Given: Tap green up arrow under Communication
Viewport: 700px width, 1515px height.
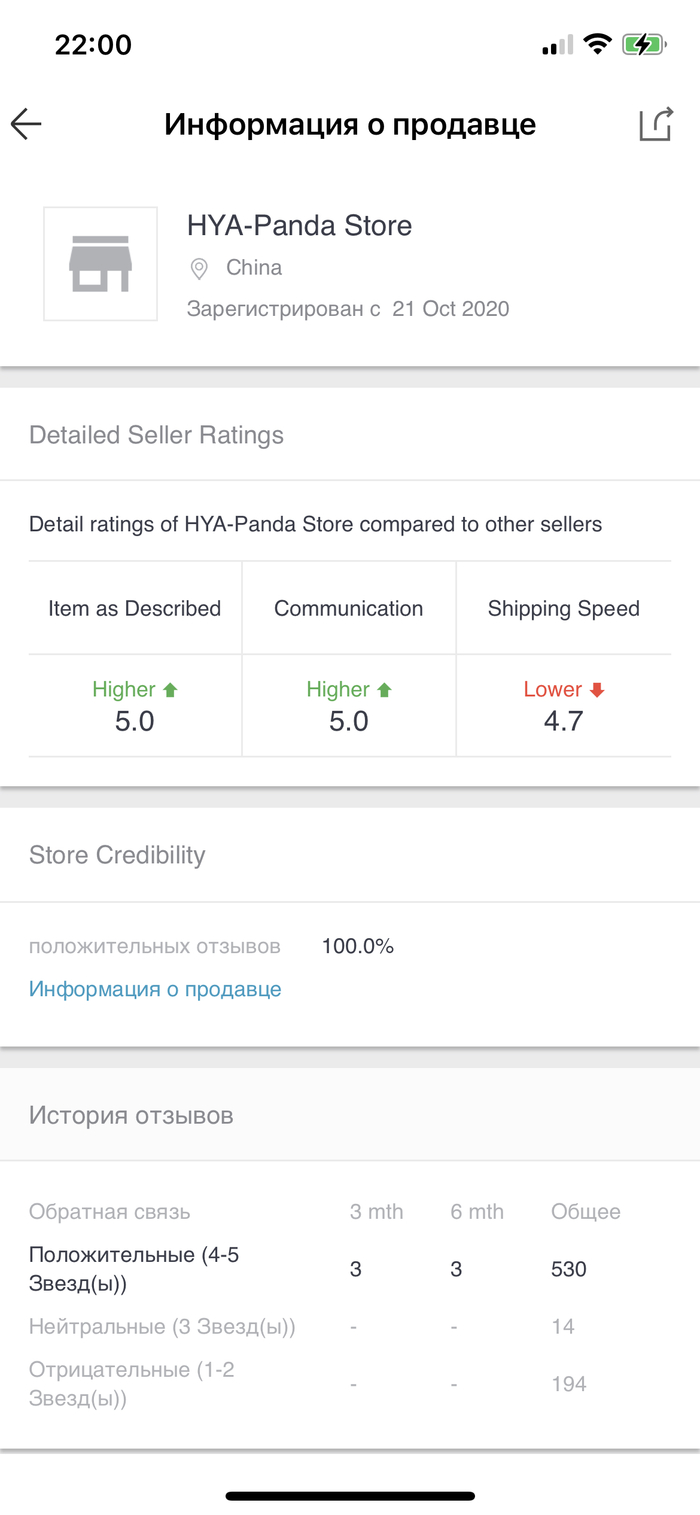Looking at the screenshot, I should [384, 690].
